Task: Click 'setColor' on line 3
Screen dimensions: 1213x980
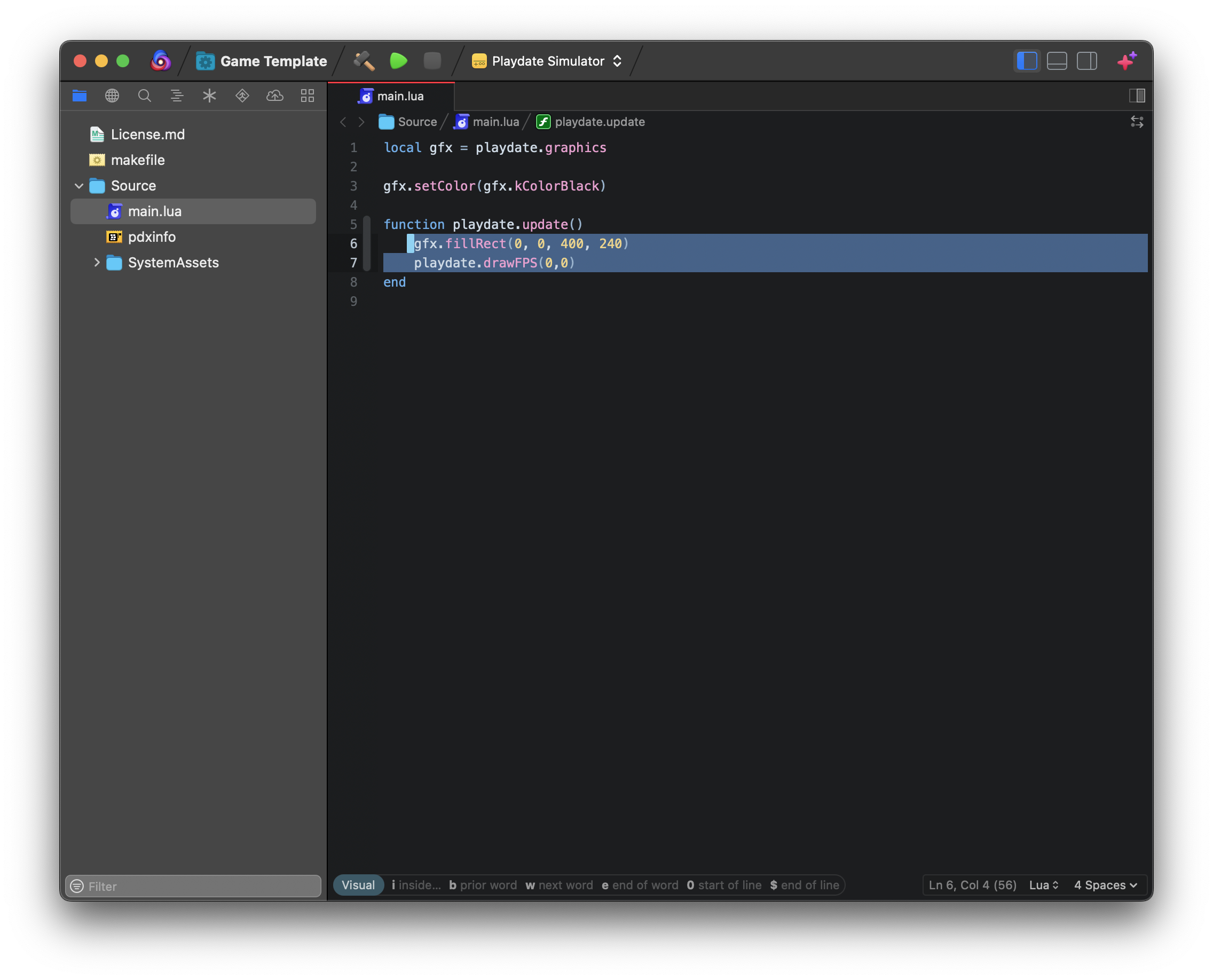Action: (x=445, y=186)
